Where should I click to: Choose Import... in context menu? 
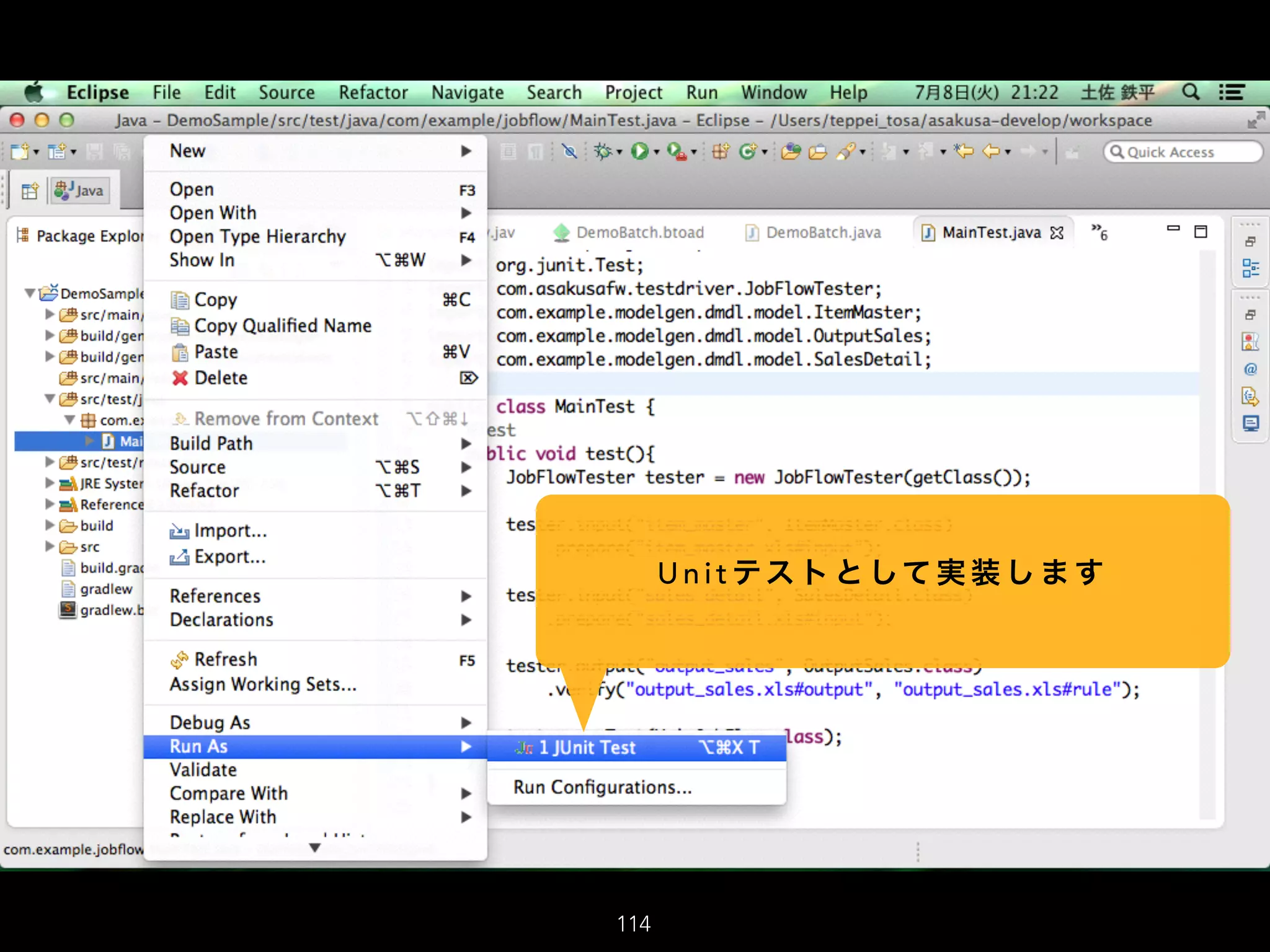coord(315,531)
